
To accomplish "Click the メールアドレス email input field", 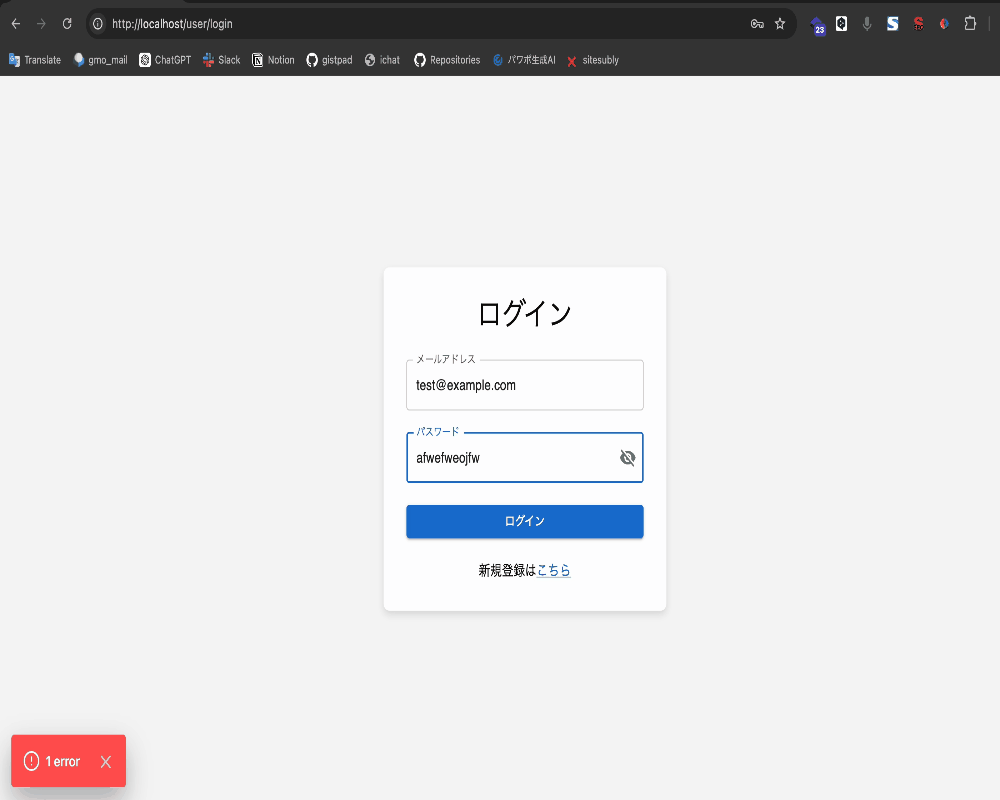I will click(524, 385).
